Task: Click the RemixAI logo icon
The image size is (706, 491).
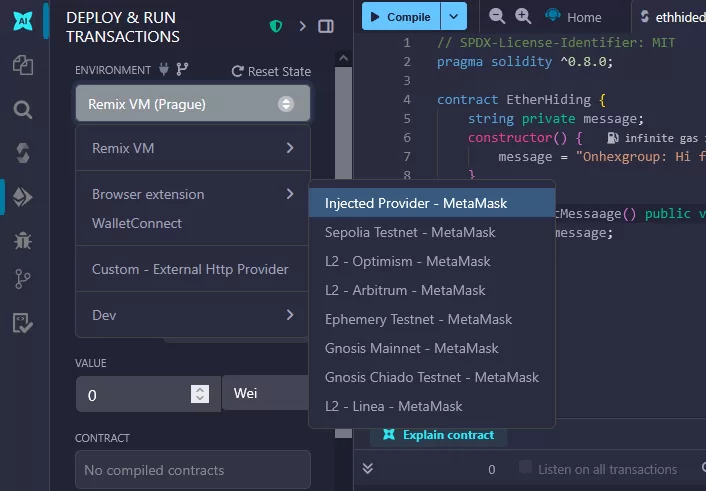Action: (x=22, y=21)
